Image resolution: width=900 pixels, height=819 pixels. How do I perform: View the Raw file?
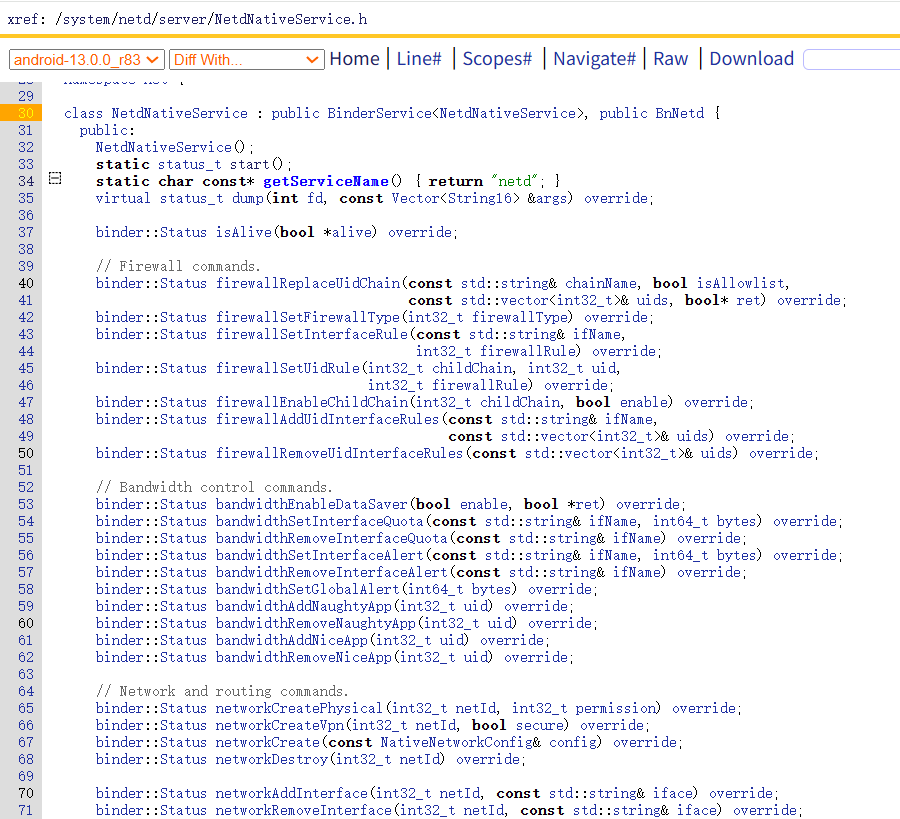click(x=670, y=59)
